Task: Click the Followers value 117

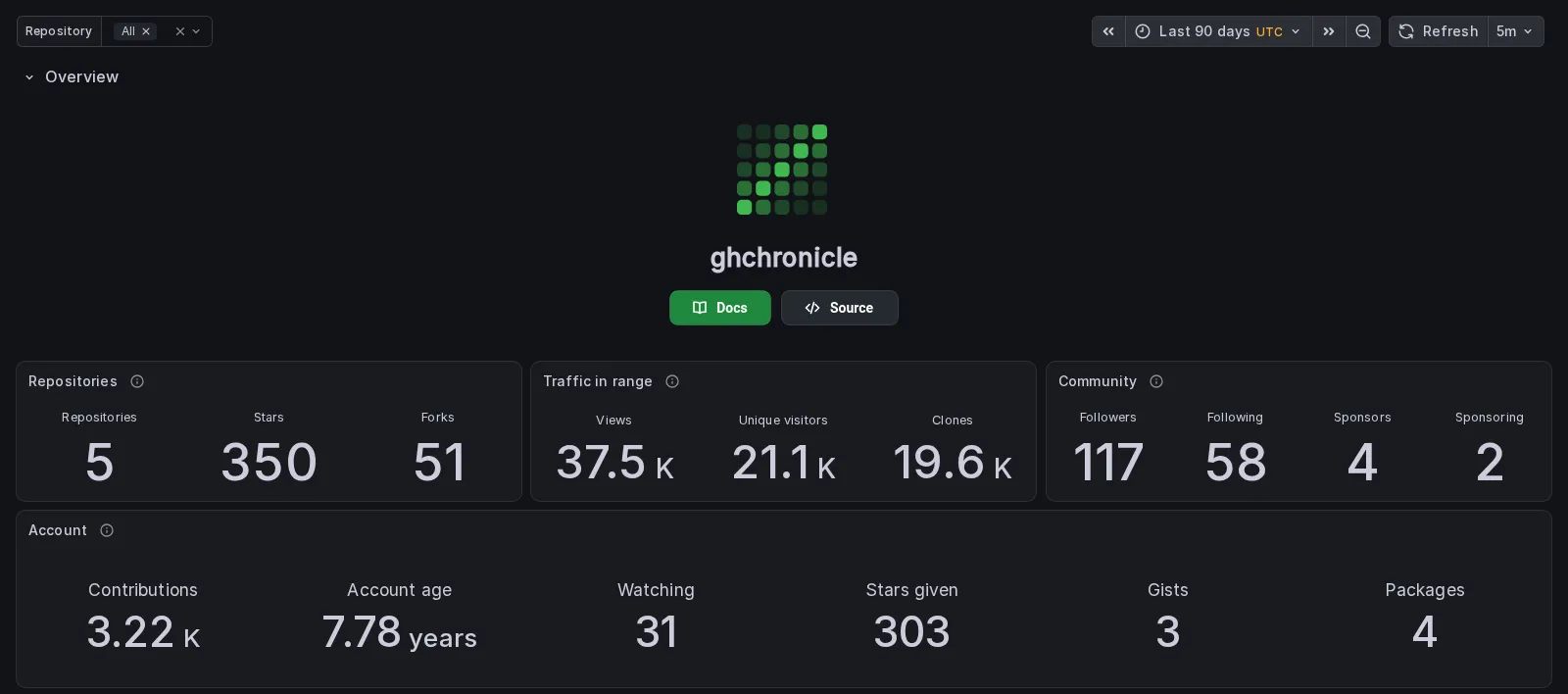Action: [1108, 462]
